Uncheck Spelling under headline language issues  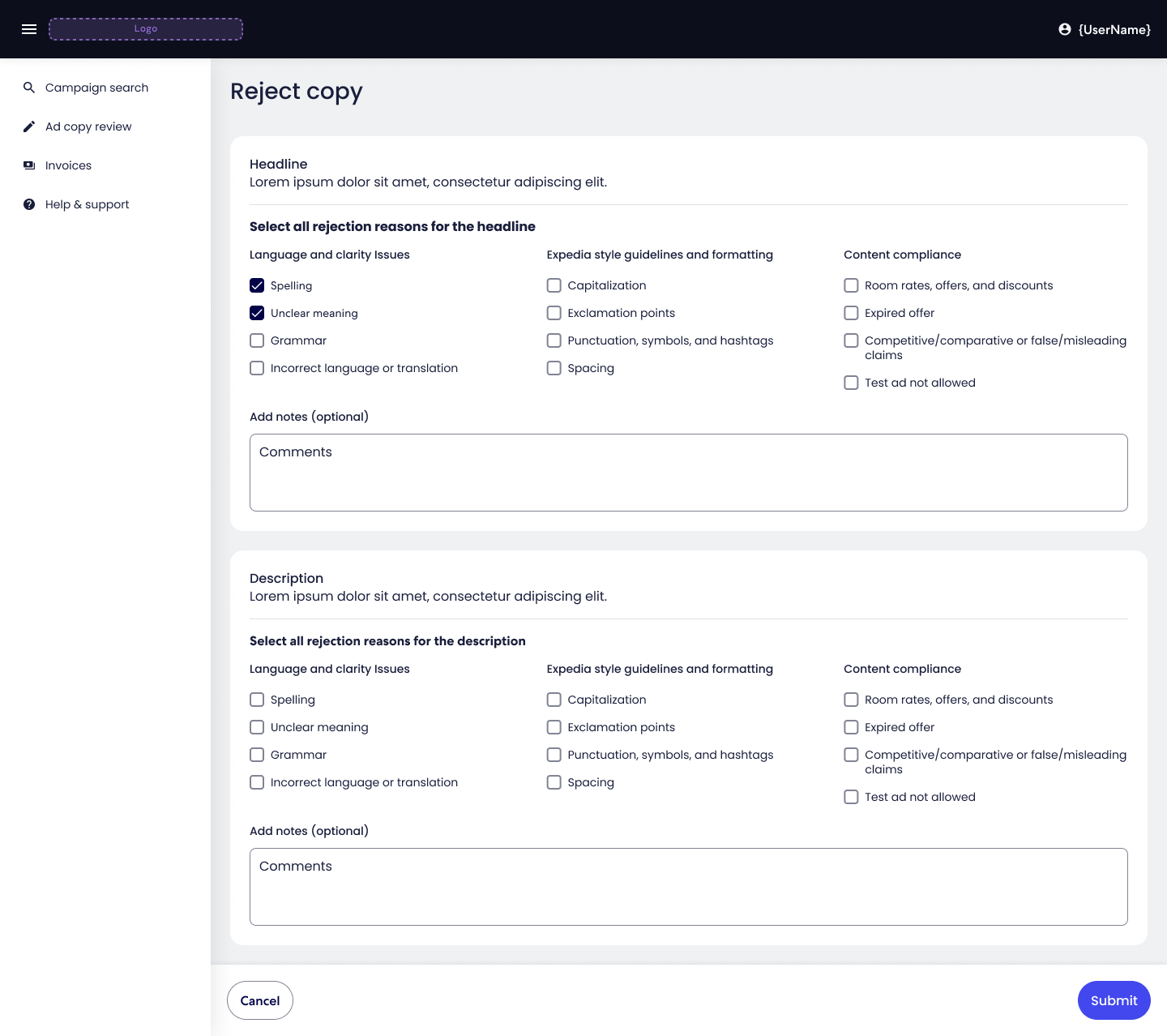point(257,285)
